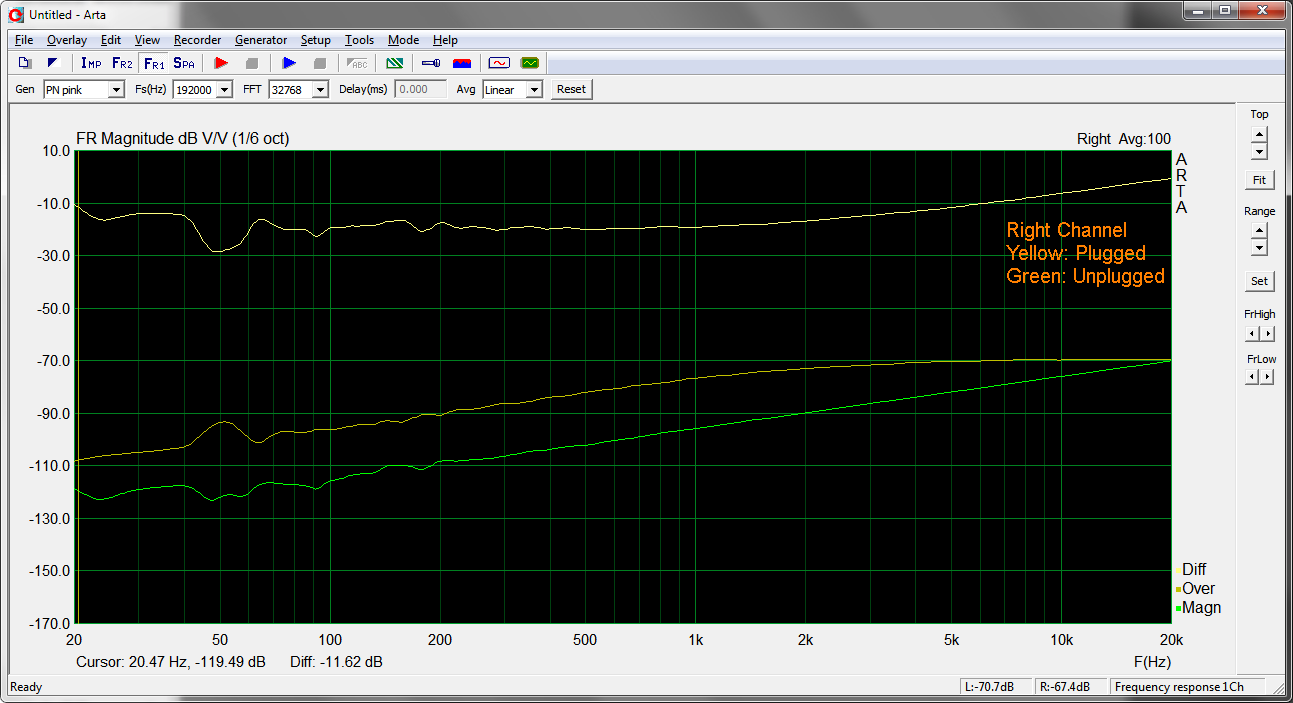1293x703 pixels.
Task: Click the blue and red spectrum icon
Action: [x=462, y=63]
